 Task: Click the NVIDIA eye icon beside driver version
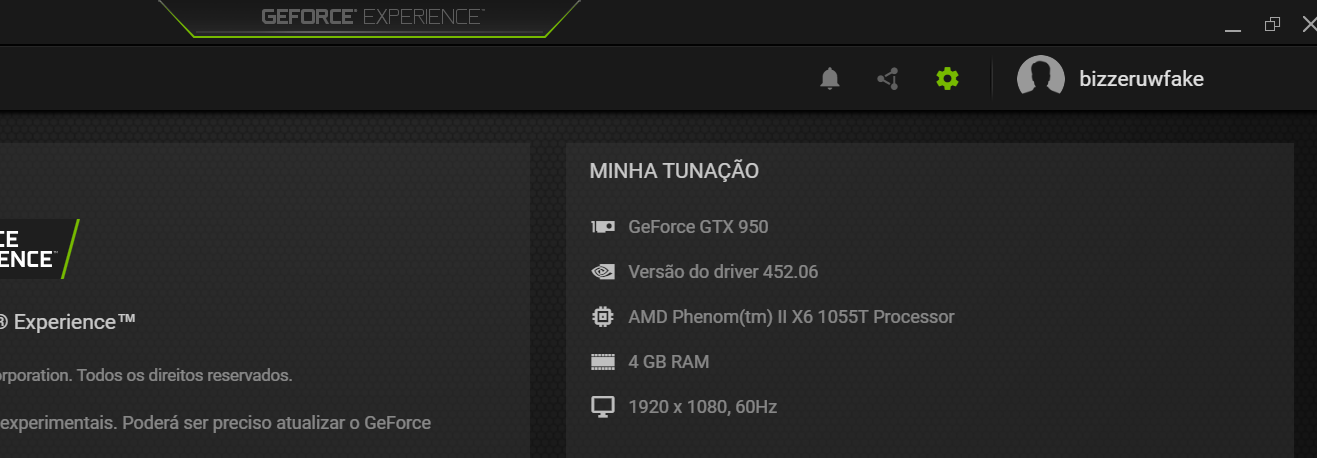(x=603, y=271)
